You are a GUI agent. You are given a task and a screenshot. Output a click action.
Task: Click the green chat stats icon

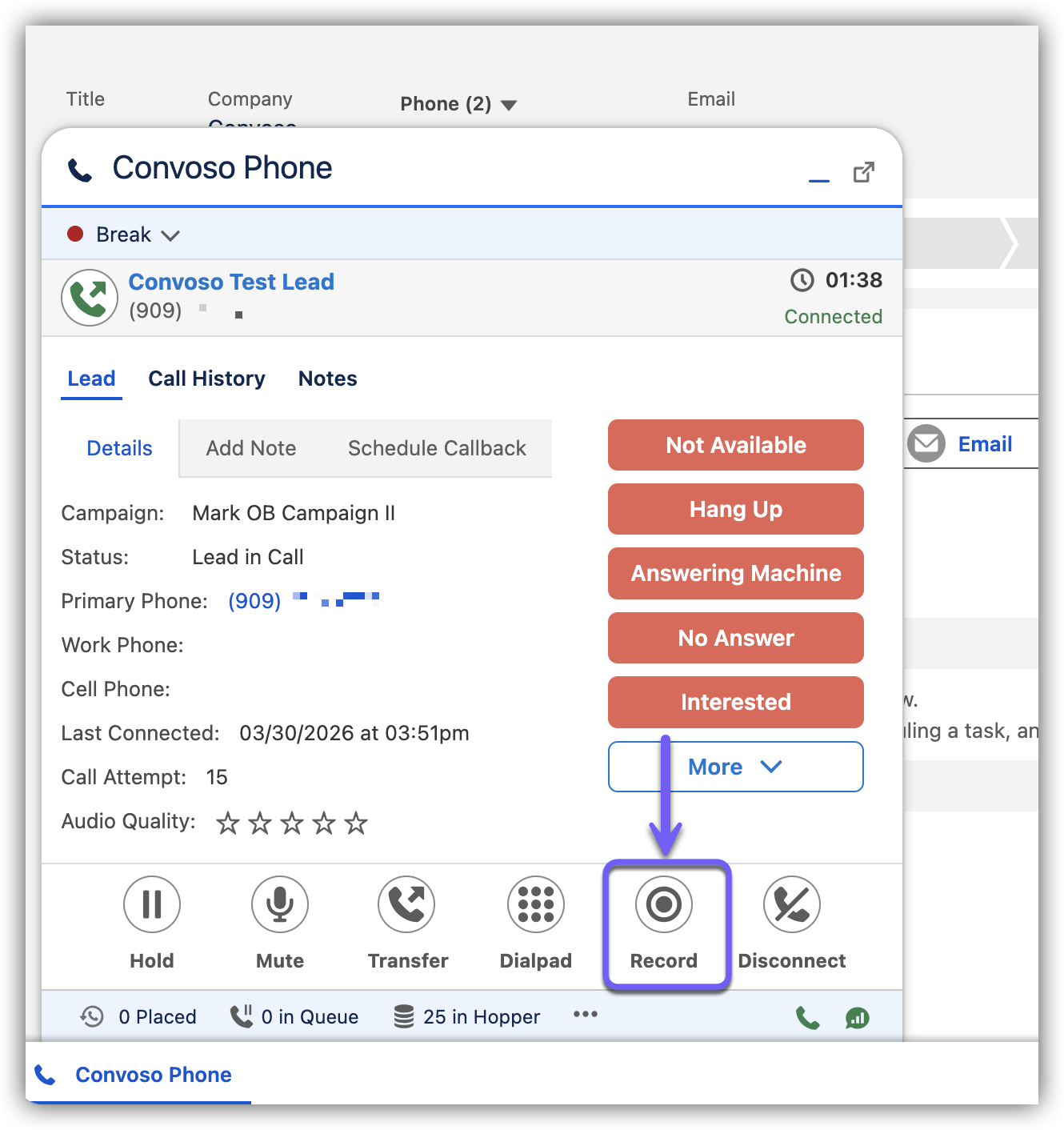coord(858,1018)
